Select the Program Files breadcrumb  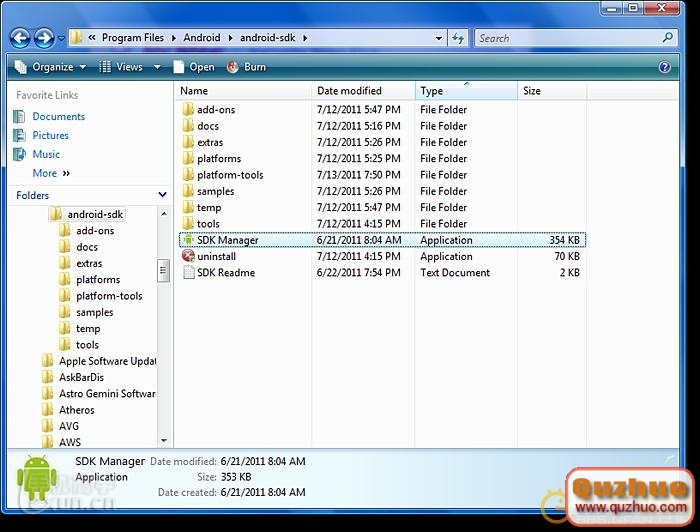click(x=133, y=38)
